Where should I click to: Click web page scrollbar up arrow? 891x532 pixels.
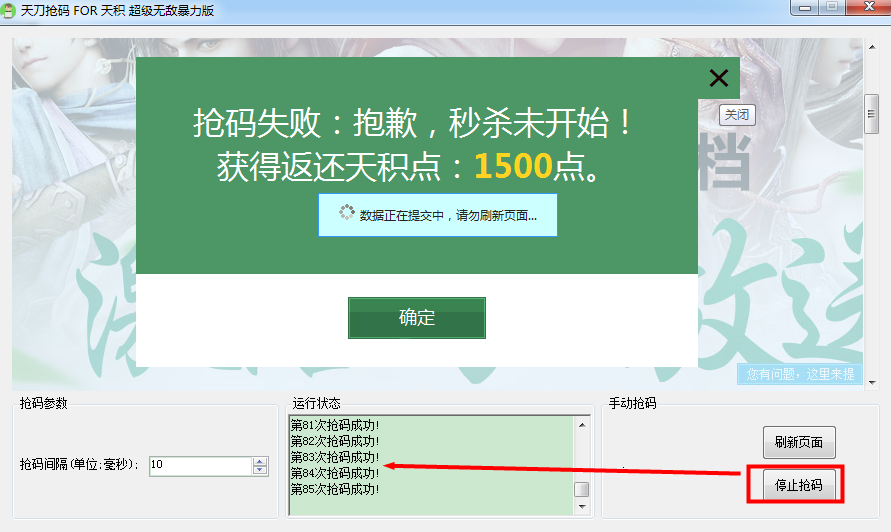872,47
